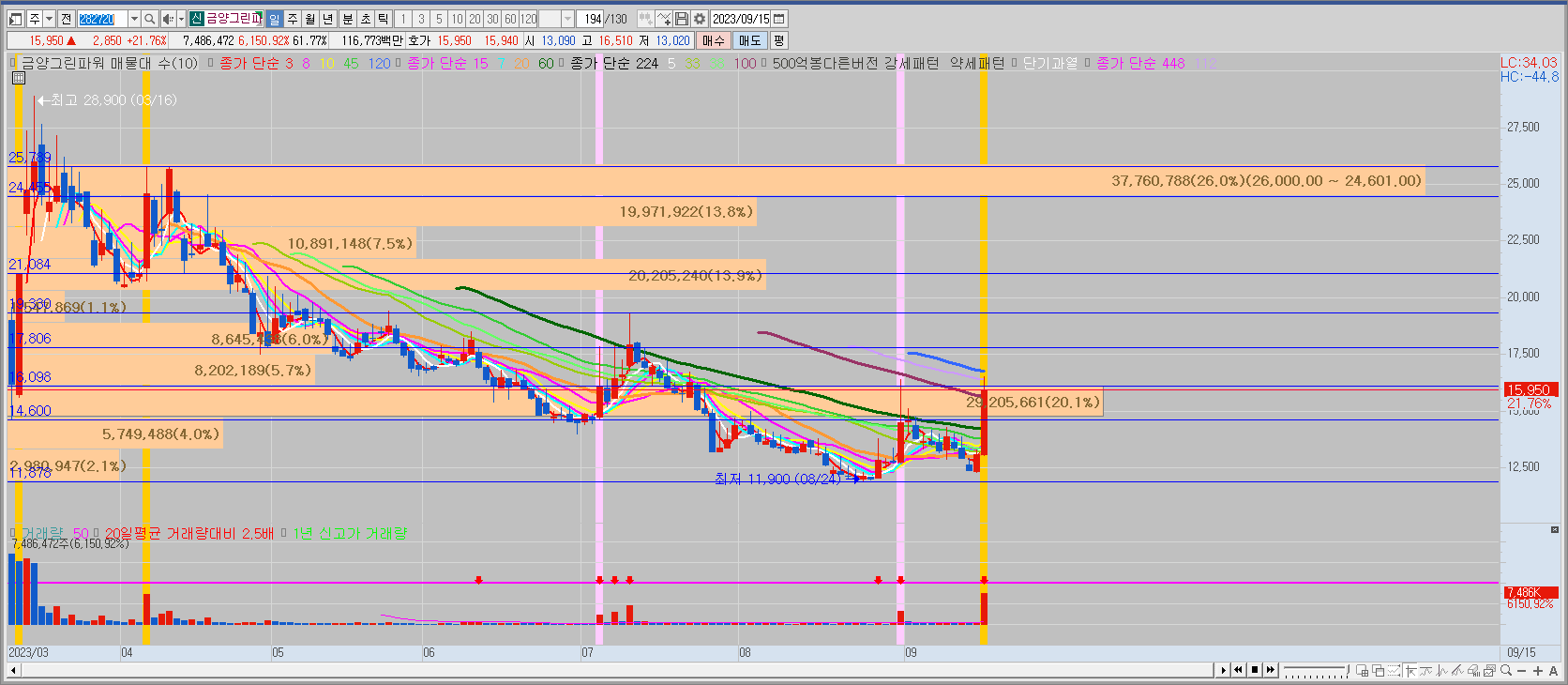Switch to yearly (년) period
The image size is (1568, 685).
327,19
